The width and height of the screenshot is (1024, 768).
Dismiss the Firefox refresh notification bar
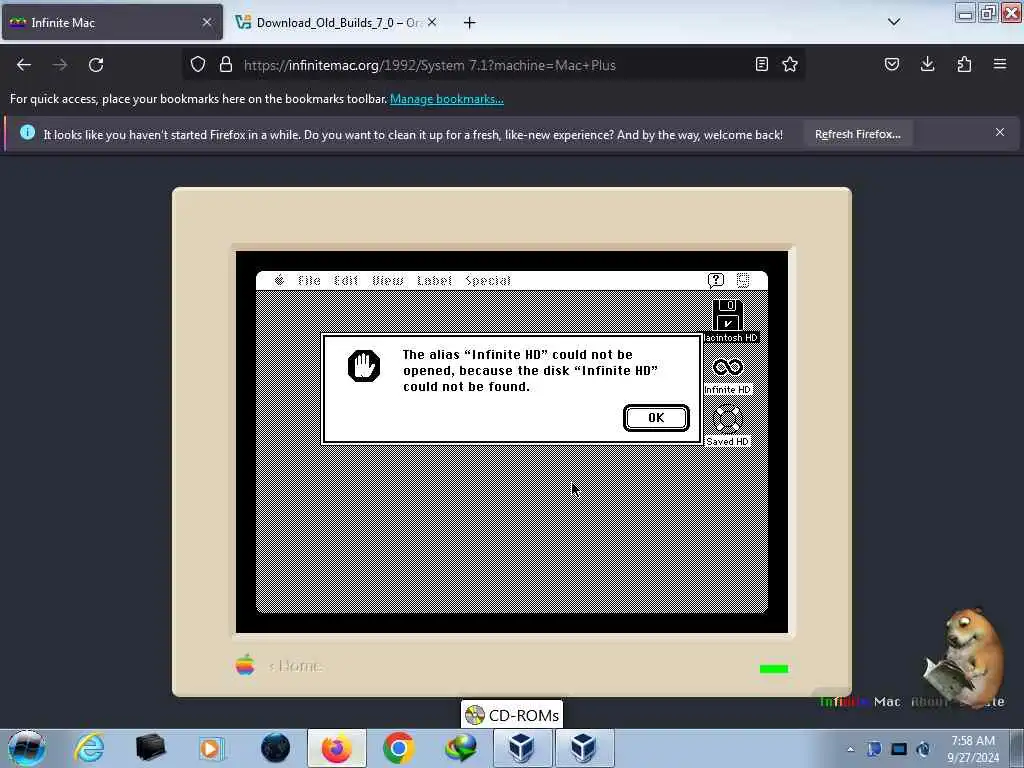(x=1000, y=133)
